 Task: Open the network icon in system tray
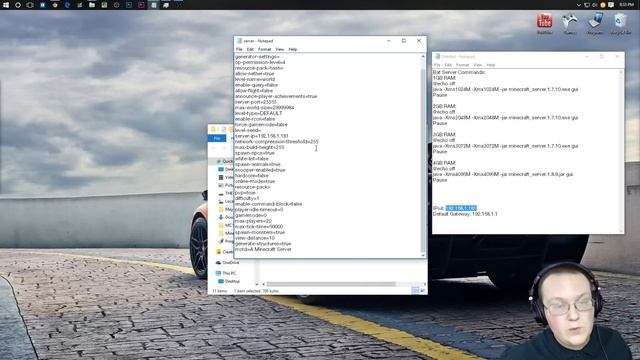587,5
